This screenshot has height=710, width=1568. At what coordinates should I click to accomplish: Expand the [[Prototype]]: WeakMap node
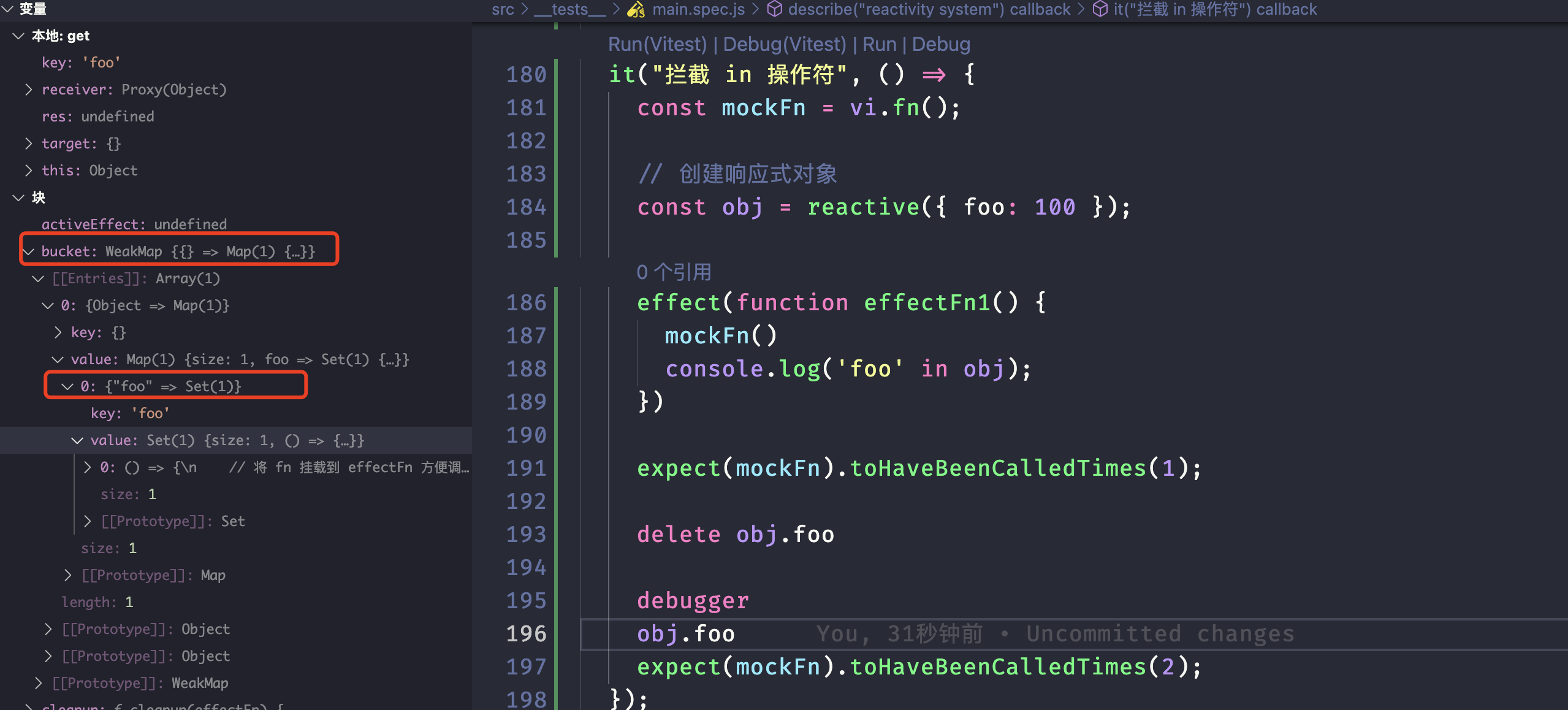click(39, 683)
